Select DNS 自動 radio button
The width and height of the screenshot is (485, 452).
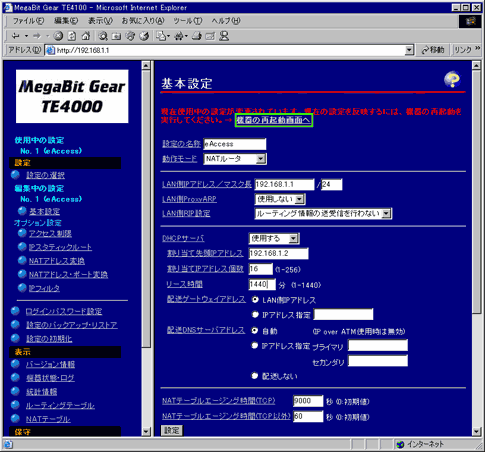click(255, 330)
